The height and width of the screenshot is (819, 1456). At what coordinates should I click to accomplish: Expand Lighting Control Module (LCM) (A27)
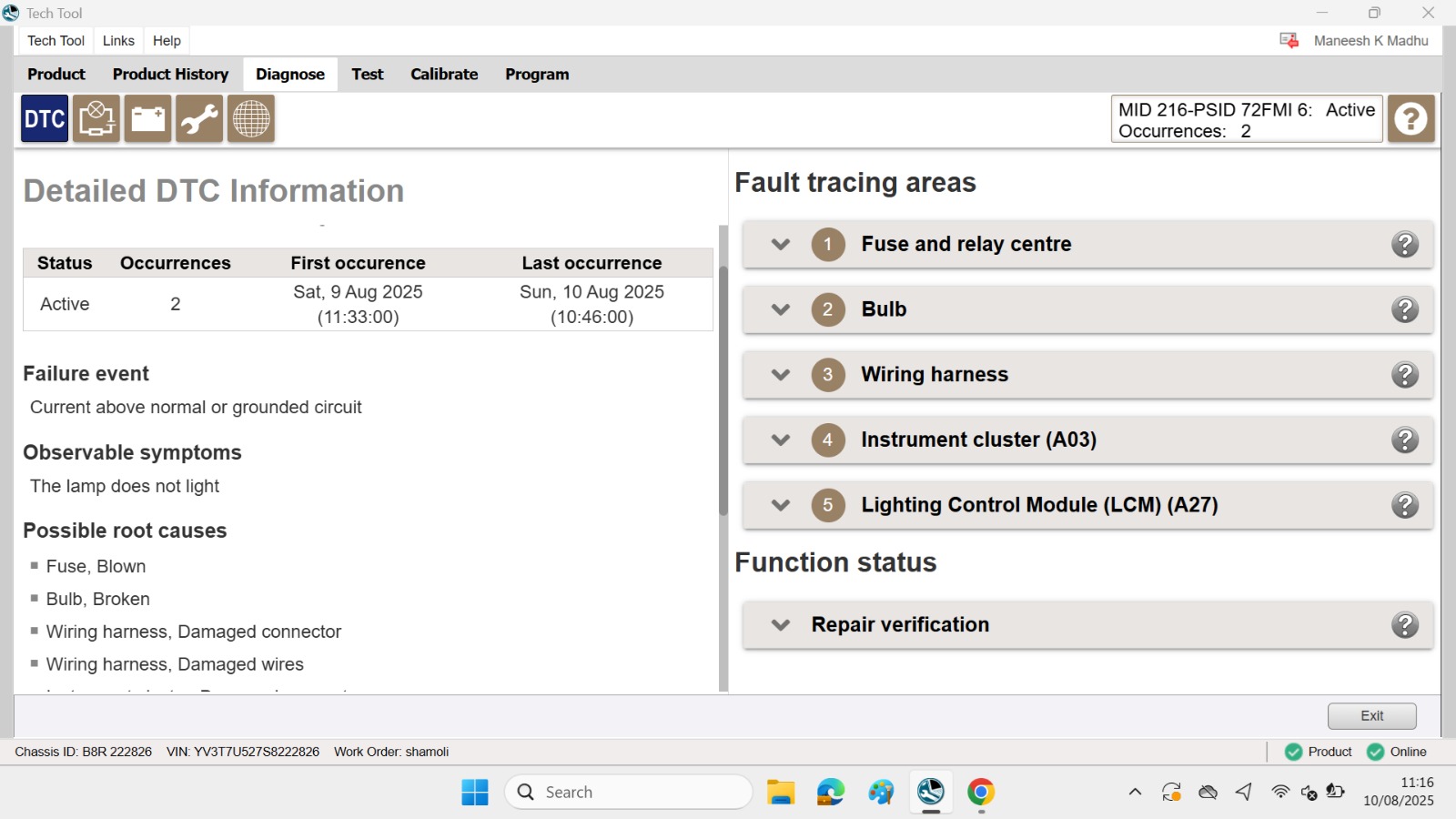[x=780, y=505]
